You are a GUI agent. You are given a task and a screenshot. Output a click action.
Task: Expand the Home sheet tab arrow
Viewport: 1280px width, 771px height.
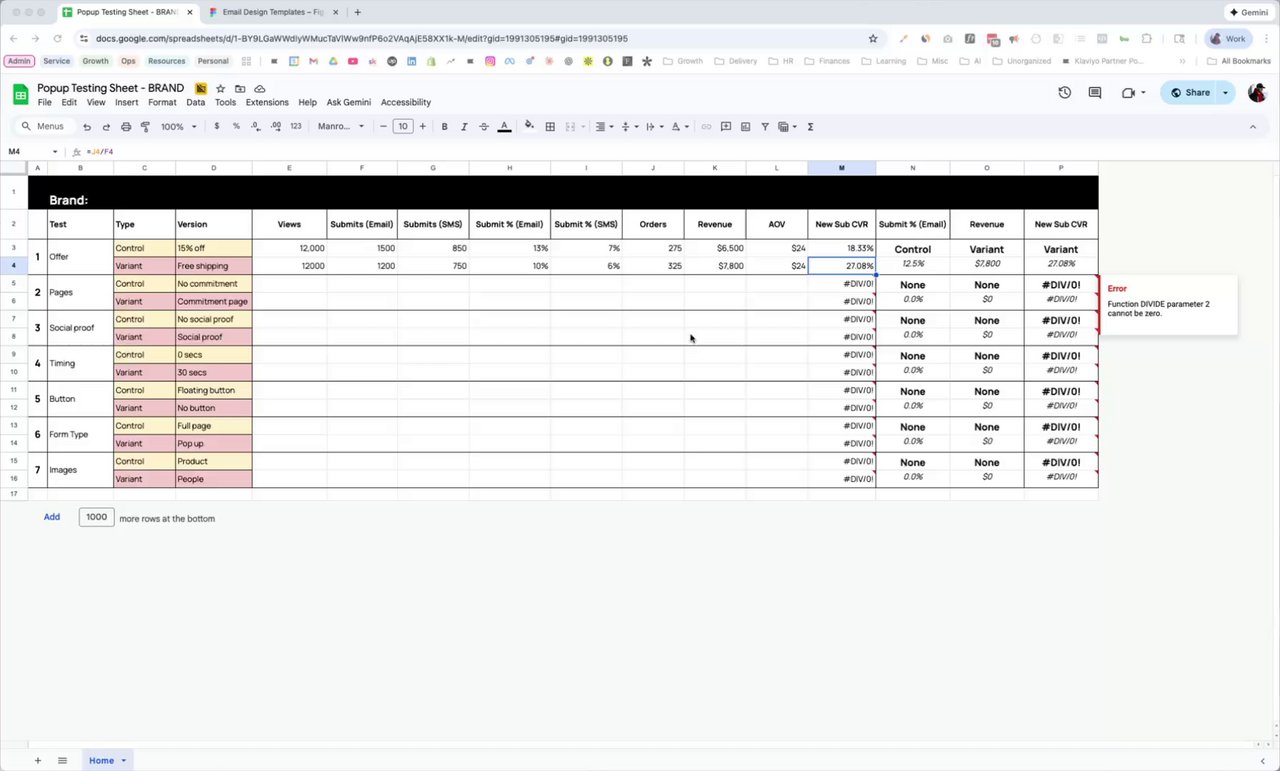click(124, 761)
